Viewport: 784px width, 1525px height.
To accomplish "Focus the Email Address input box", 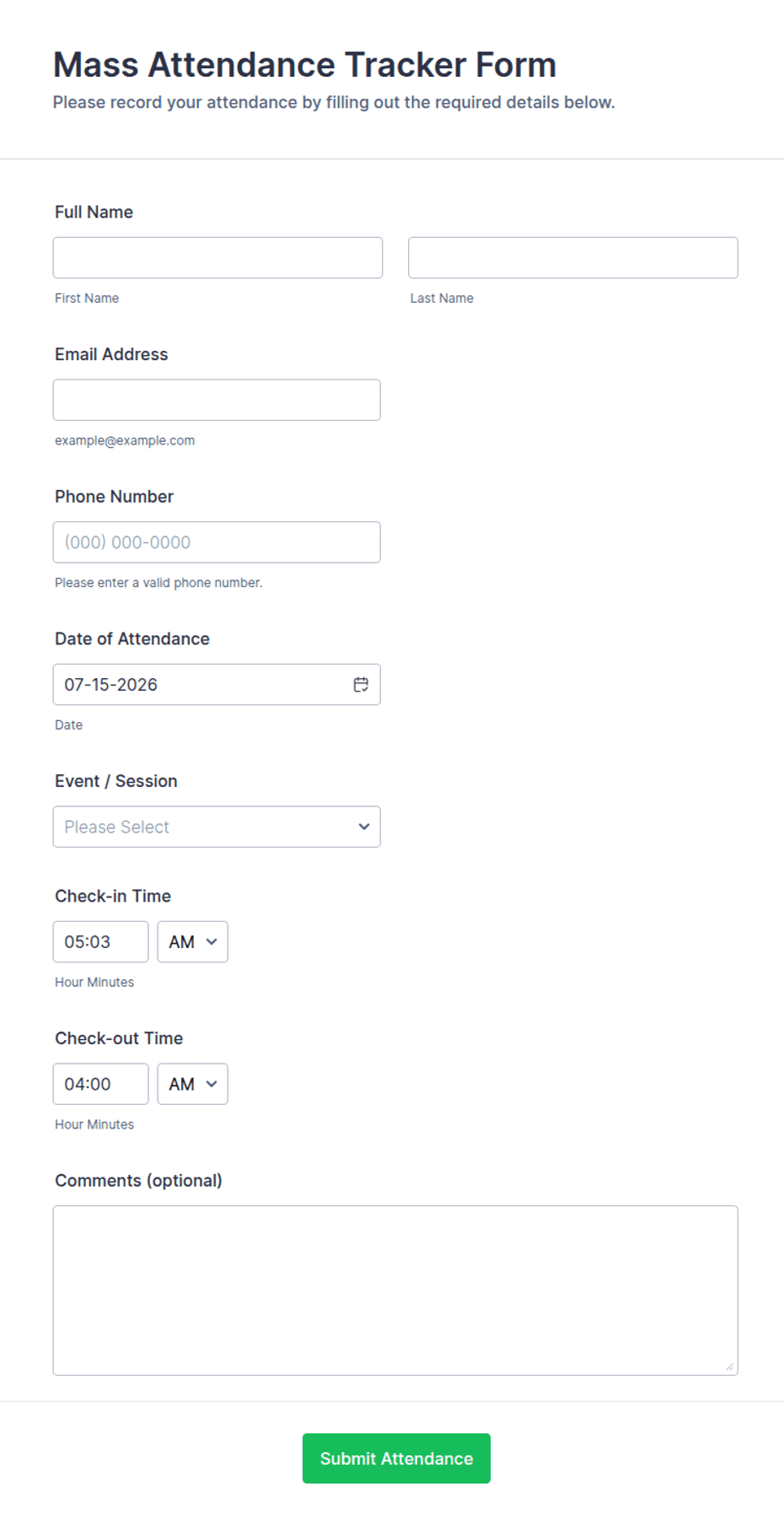I will pos(217,400).
